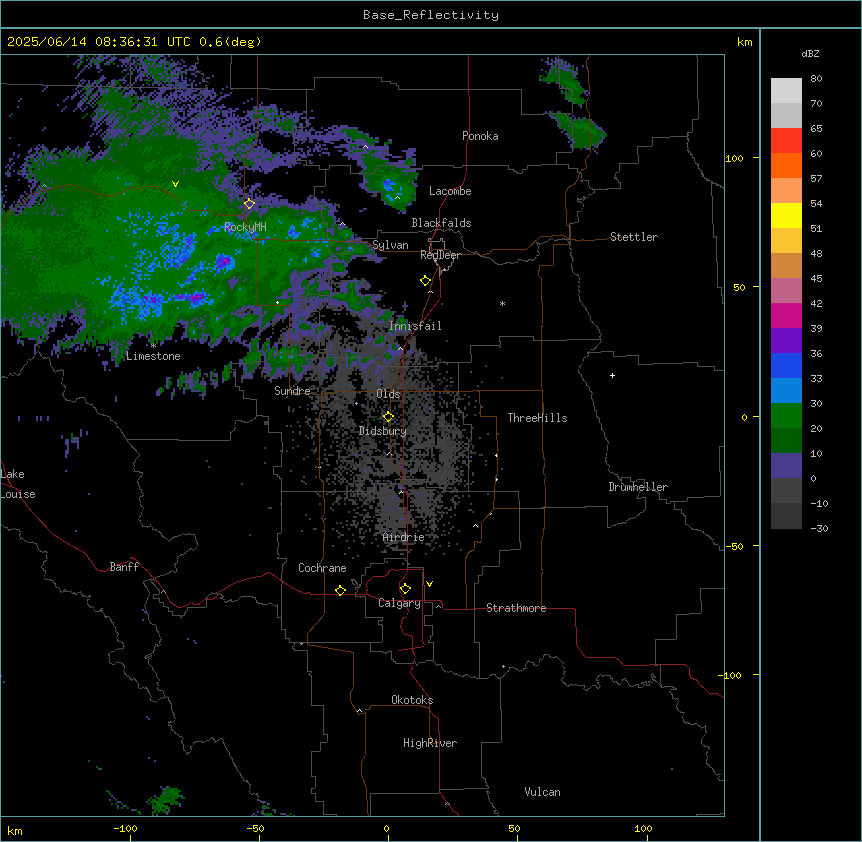
Task: Click the dBZ legend heading
Action: tap(810, 54)
